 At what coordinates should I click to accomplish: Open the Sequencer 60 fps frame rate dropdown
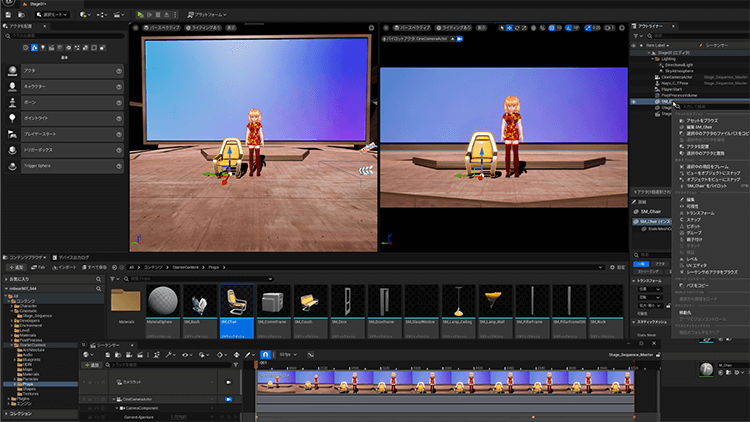(288, 355)
